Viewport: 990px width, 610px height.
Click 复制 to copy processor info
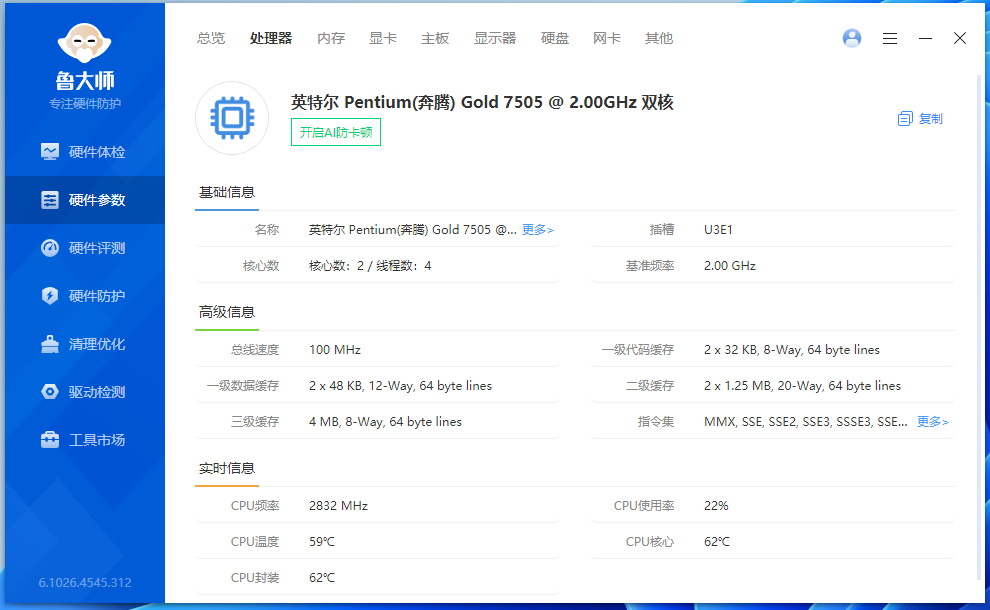[x=920, y=119]
